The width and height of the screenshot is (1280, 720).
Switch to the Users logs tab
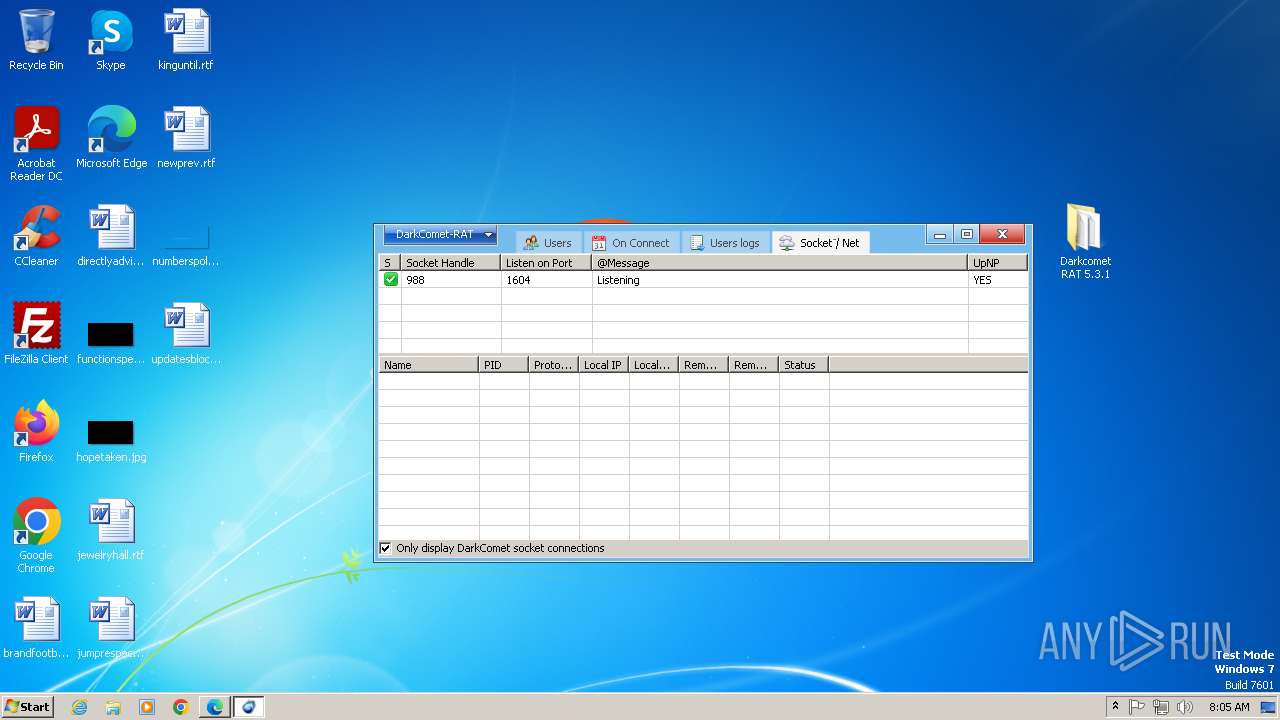(x=725, y=242)
